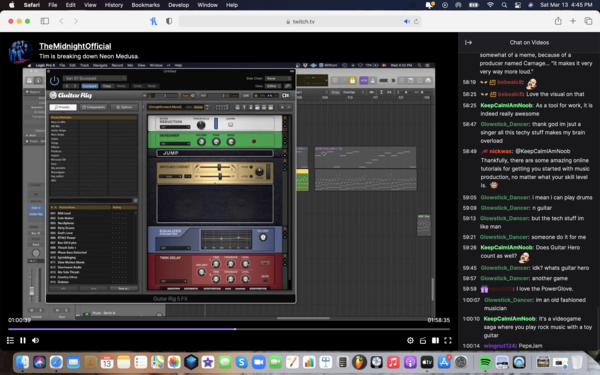
Task: Click the TheMidnightOfficial channel avatar
Action: click(x=20, y=51)
